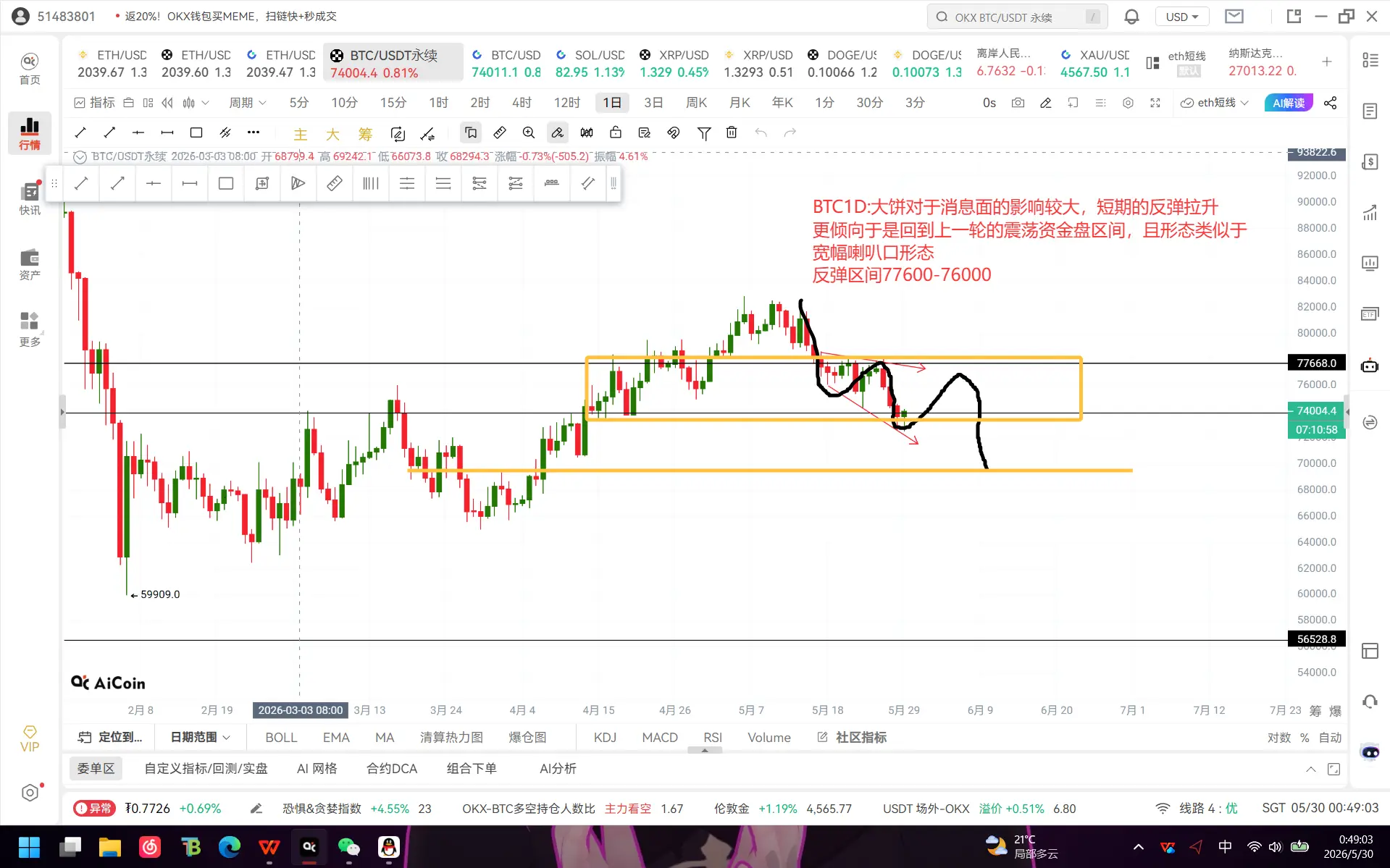Image resolution: width=1390 pixels, height=868 pixels.
Task: Expand the bottom order panel chevron
Action: (x=1311, y=769)
